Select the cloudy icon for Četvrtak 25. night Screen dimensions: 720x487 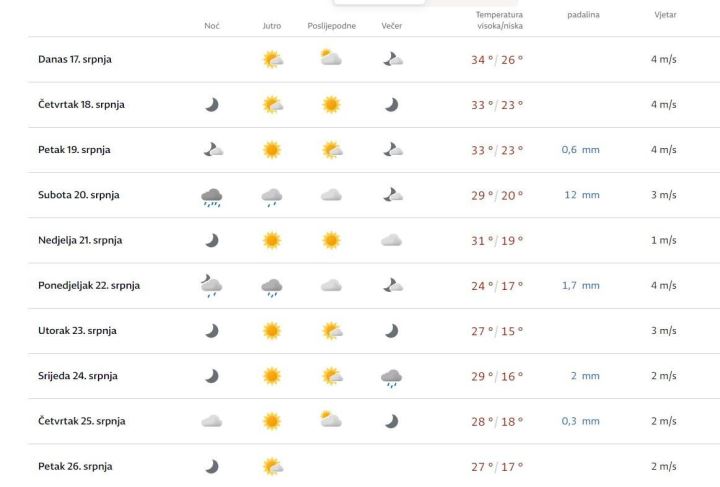[212, 421]
